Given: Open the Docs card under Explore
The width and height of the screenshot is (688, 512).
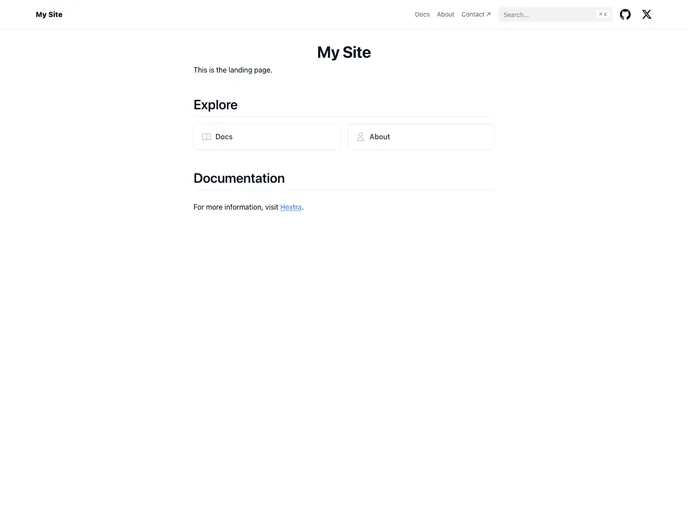Looking at the screenshot, I should [x=267, y=137].
